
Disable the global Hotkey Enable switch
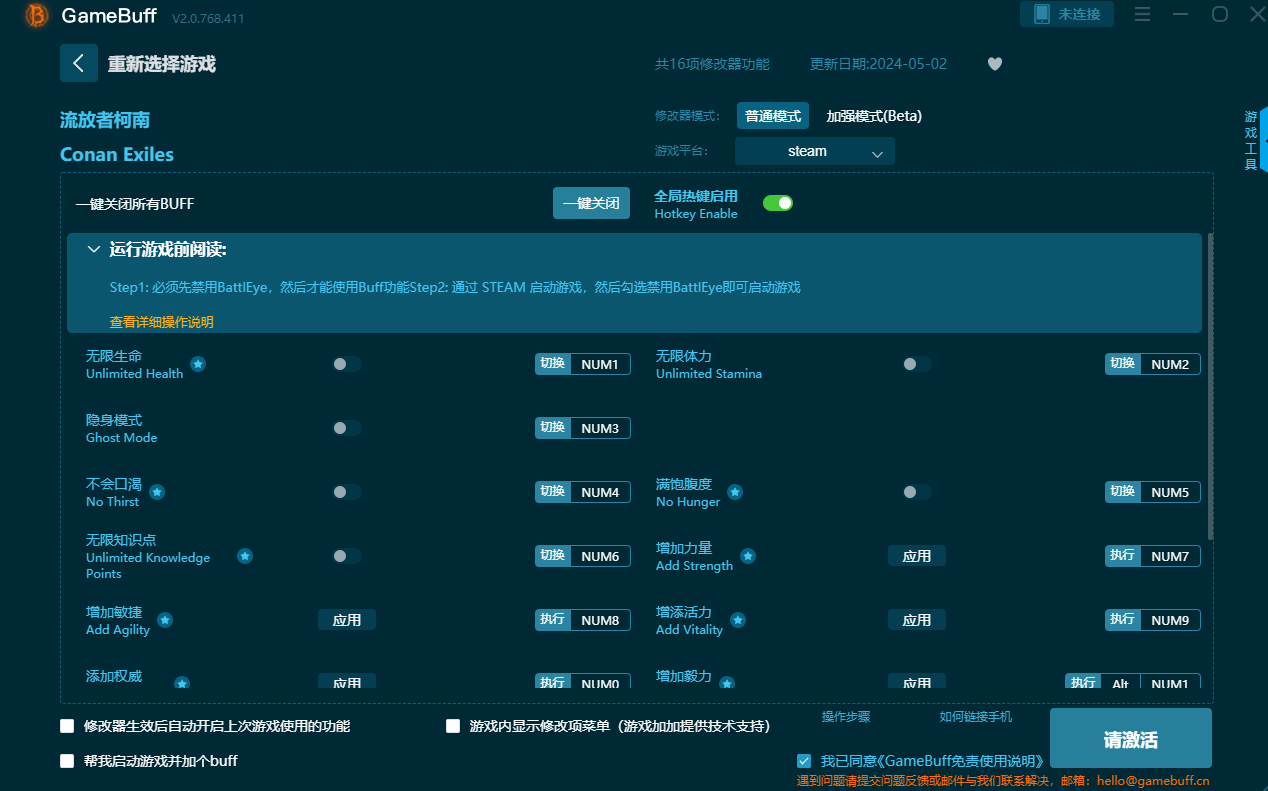pos(778,203)
